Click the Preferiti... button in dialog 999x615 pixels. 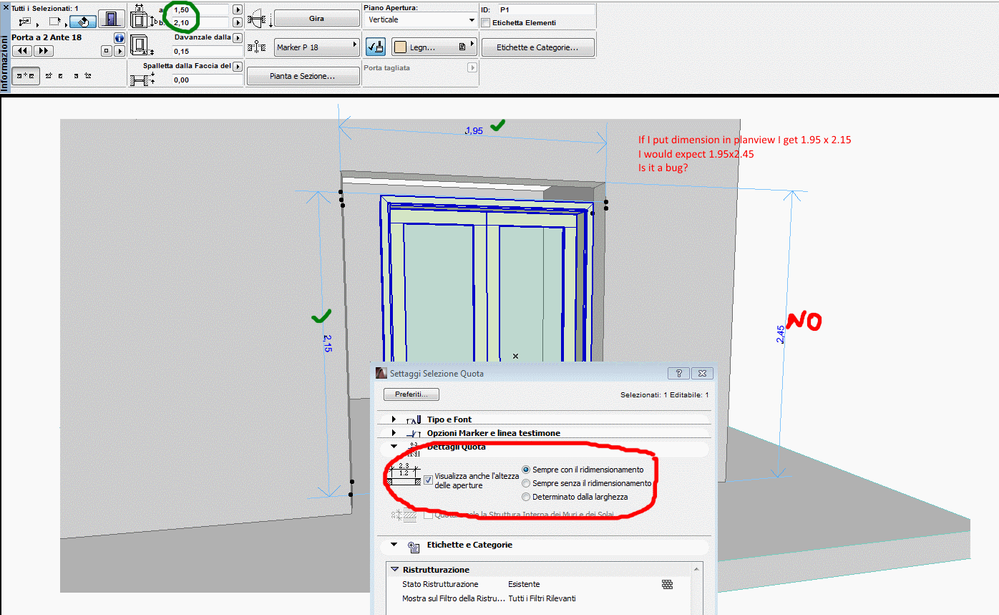411,394
